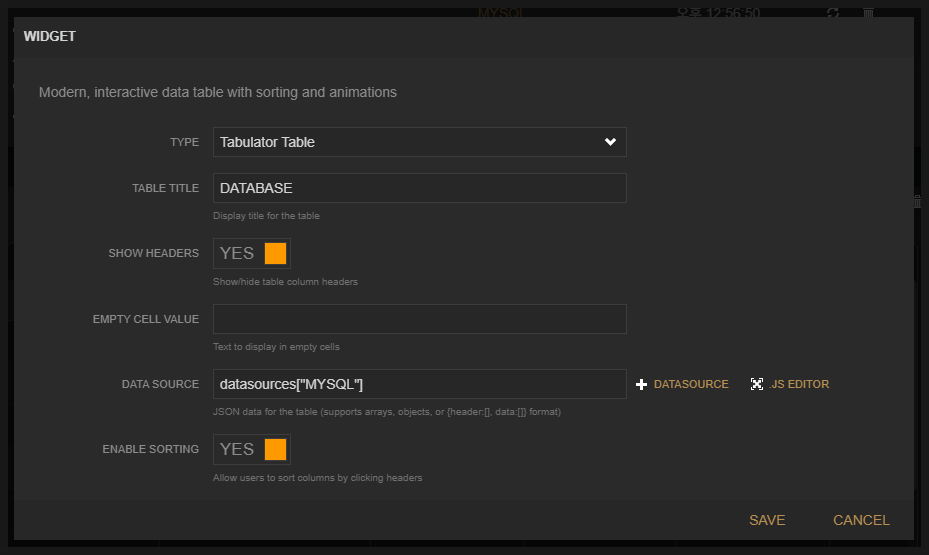
Task: Click the "Allow users to sort columns" hint
Action: pos(318,477)
